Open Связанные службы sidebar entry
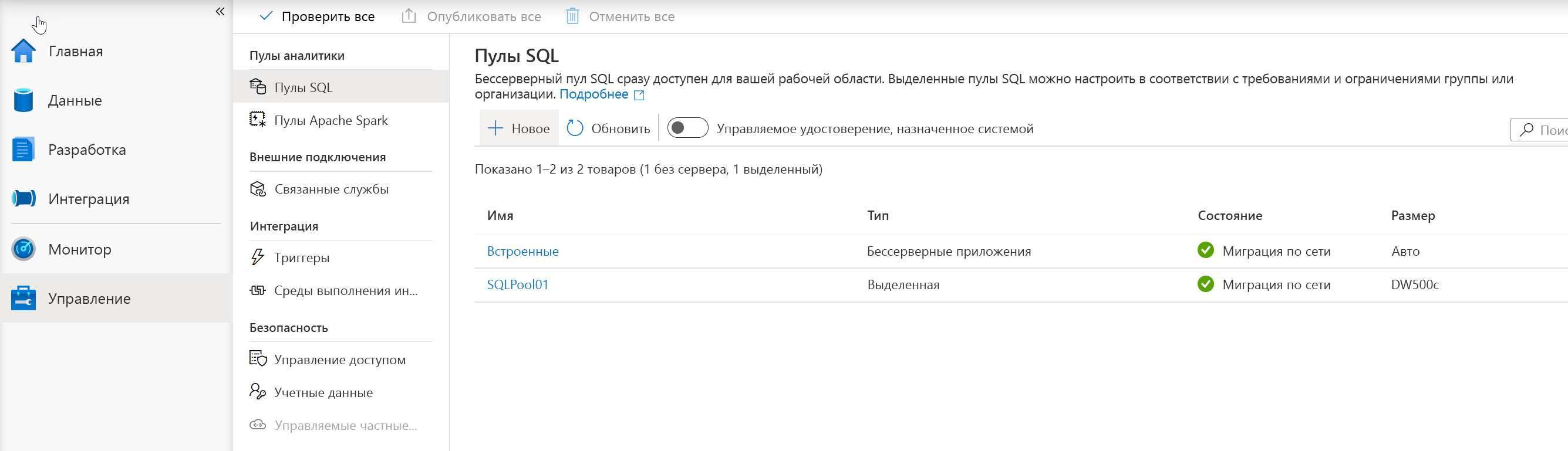The width and height of the screenshot is (1568, 451). 331,189
